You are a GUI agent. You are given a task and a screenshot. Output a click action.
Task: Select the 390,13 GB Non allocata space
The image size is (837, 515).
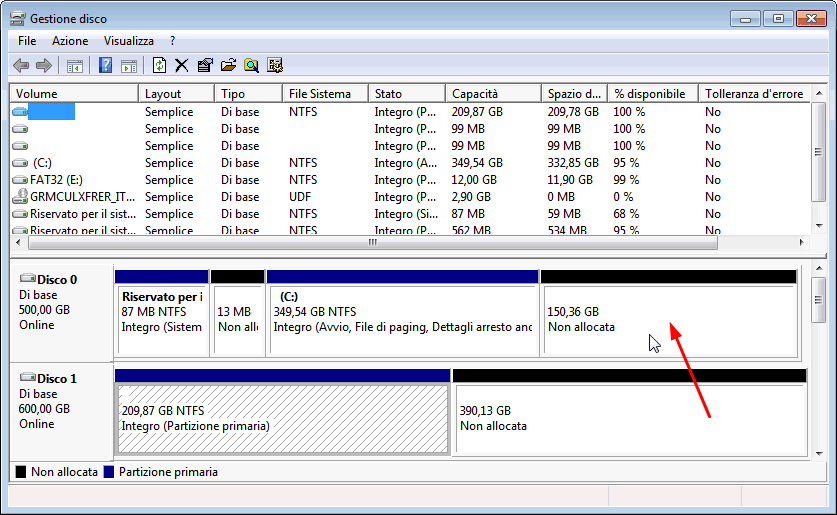(x=629, y=411)
